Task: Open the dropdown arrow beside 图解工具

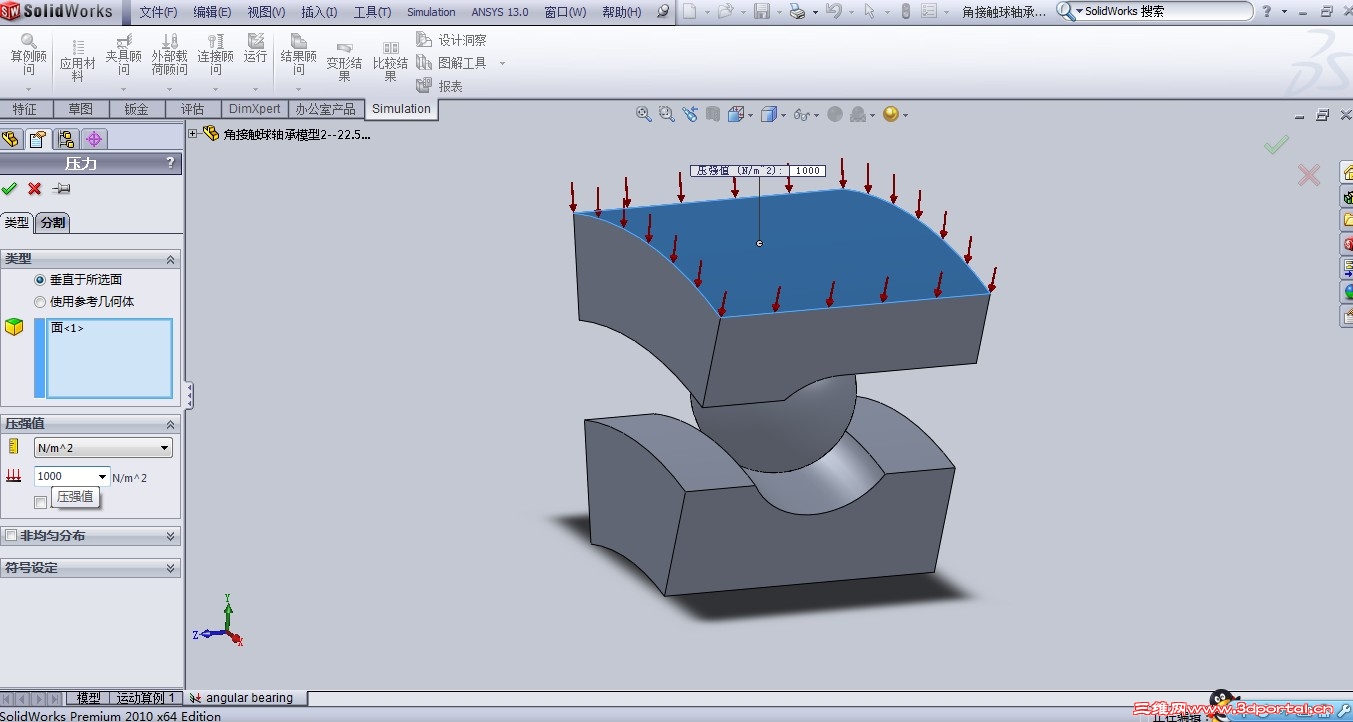Action: [502, 63]
